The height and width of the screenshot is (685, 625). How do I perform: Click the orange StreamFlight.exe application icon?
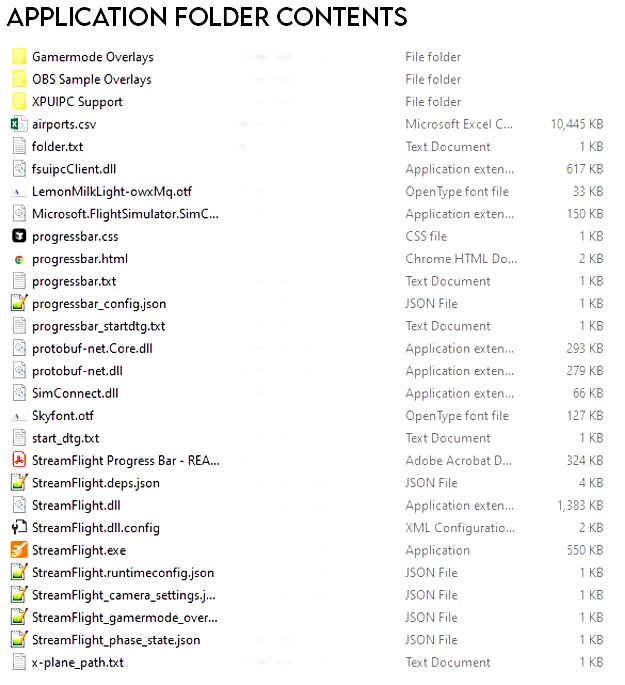tap(19, 550)
